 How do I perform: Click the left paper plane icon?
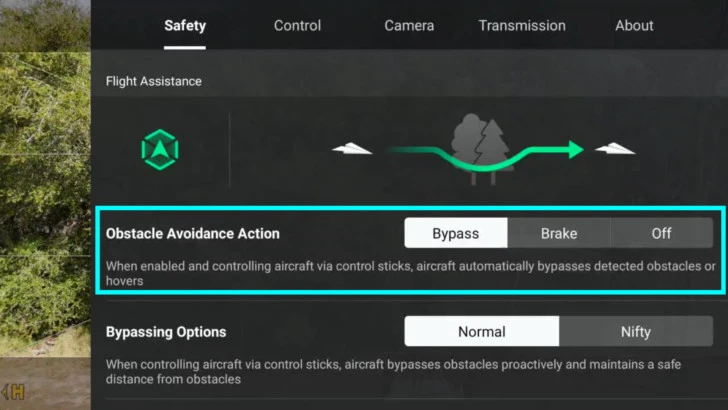[x=352, y=149]
